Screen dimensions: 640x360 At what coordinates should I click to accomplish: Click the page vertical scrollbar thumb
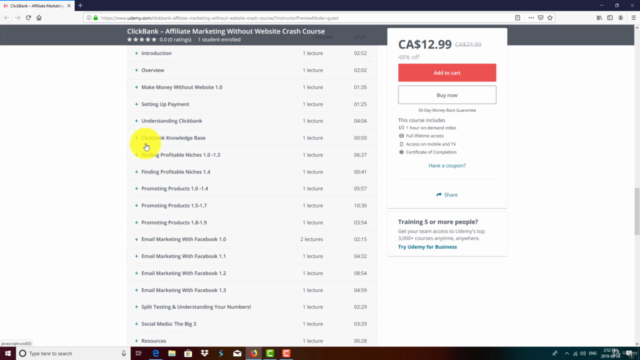point(637,211)
